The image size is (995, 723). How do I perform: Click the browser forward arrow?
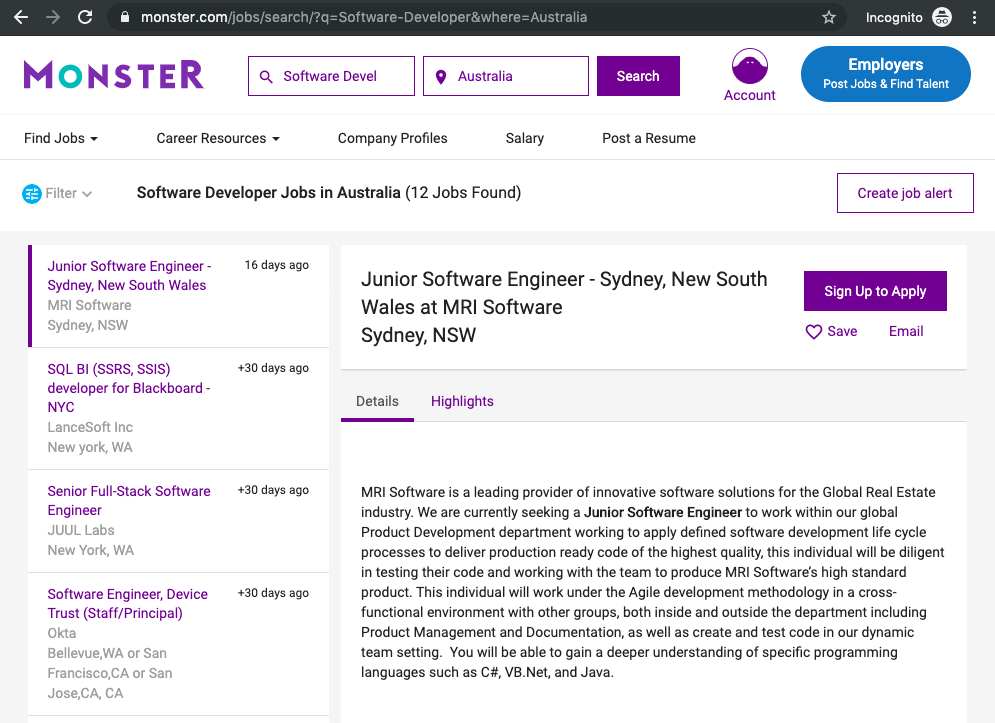[x=53, y=17]
